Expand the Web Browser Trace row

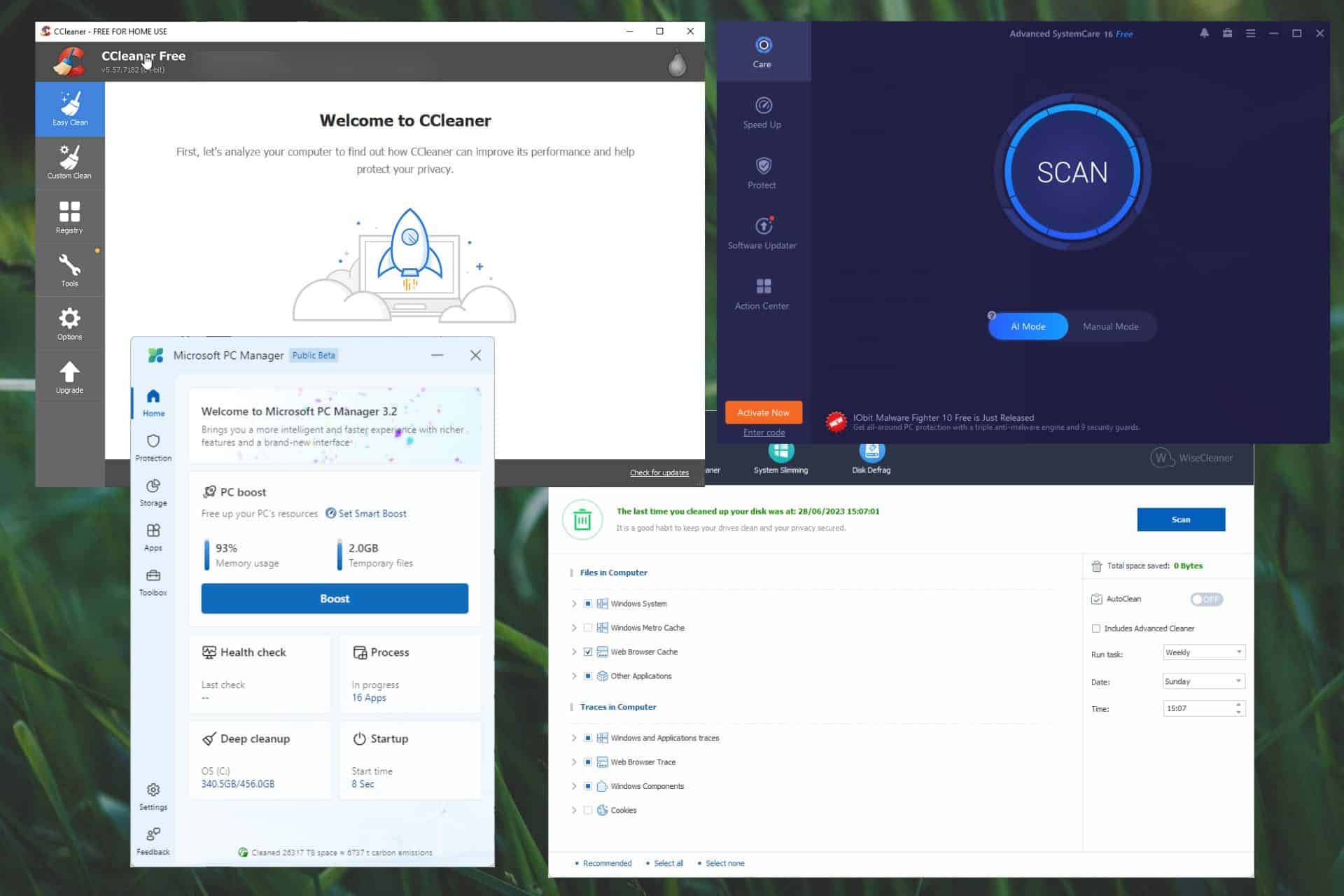point(574,762)
